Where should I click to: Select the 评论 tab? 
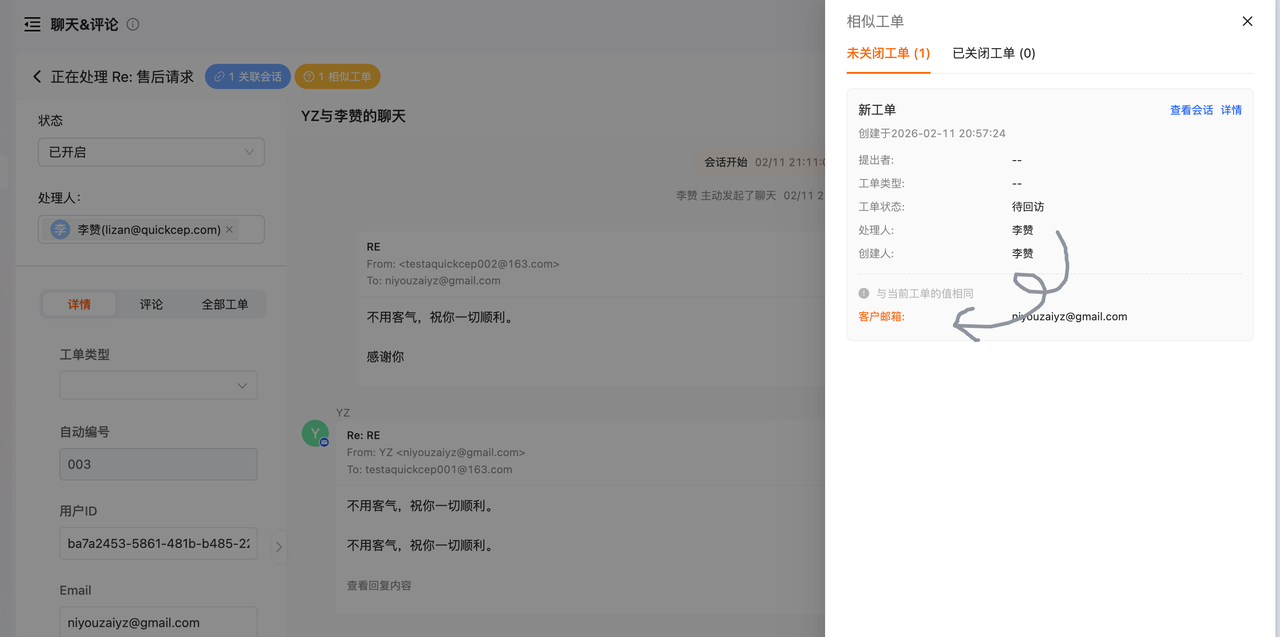151,304
